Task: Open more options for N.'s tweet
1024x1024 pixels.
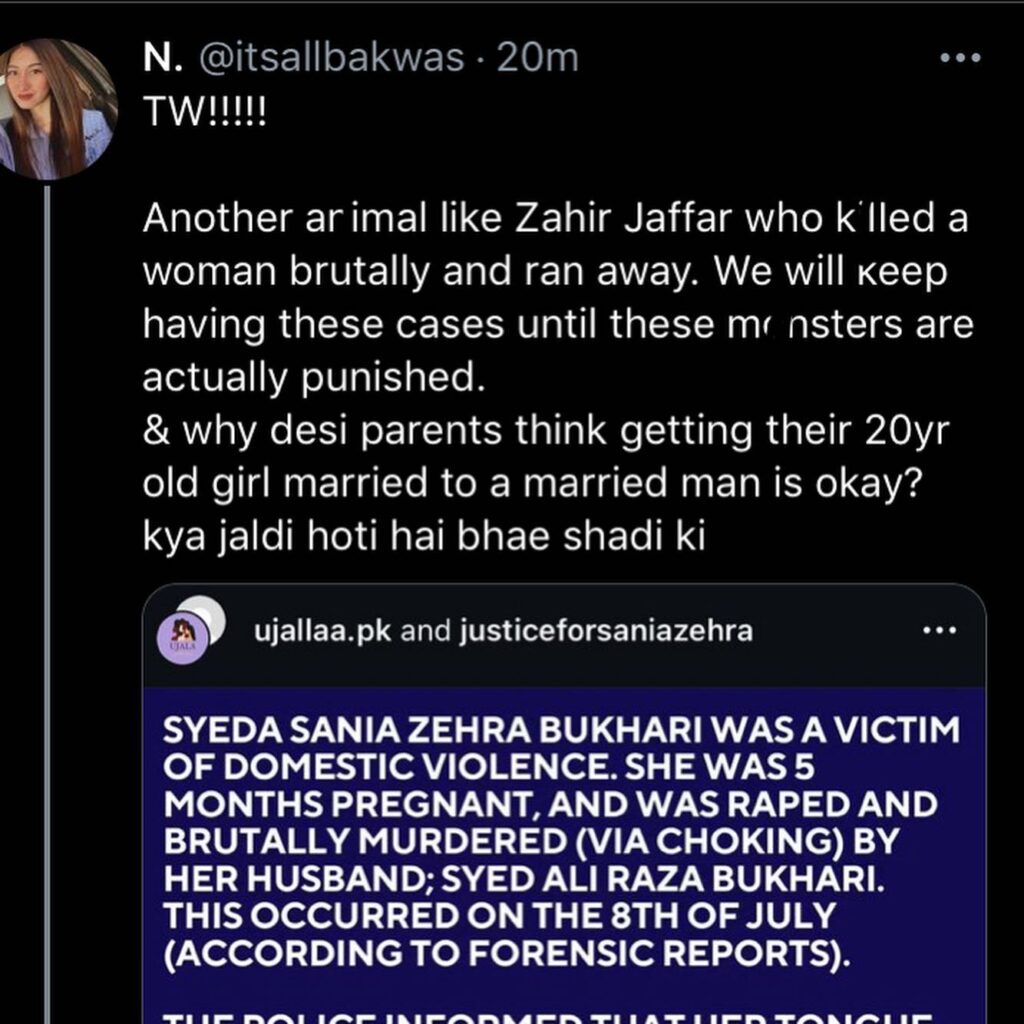Action: tap(960, 58)
